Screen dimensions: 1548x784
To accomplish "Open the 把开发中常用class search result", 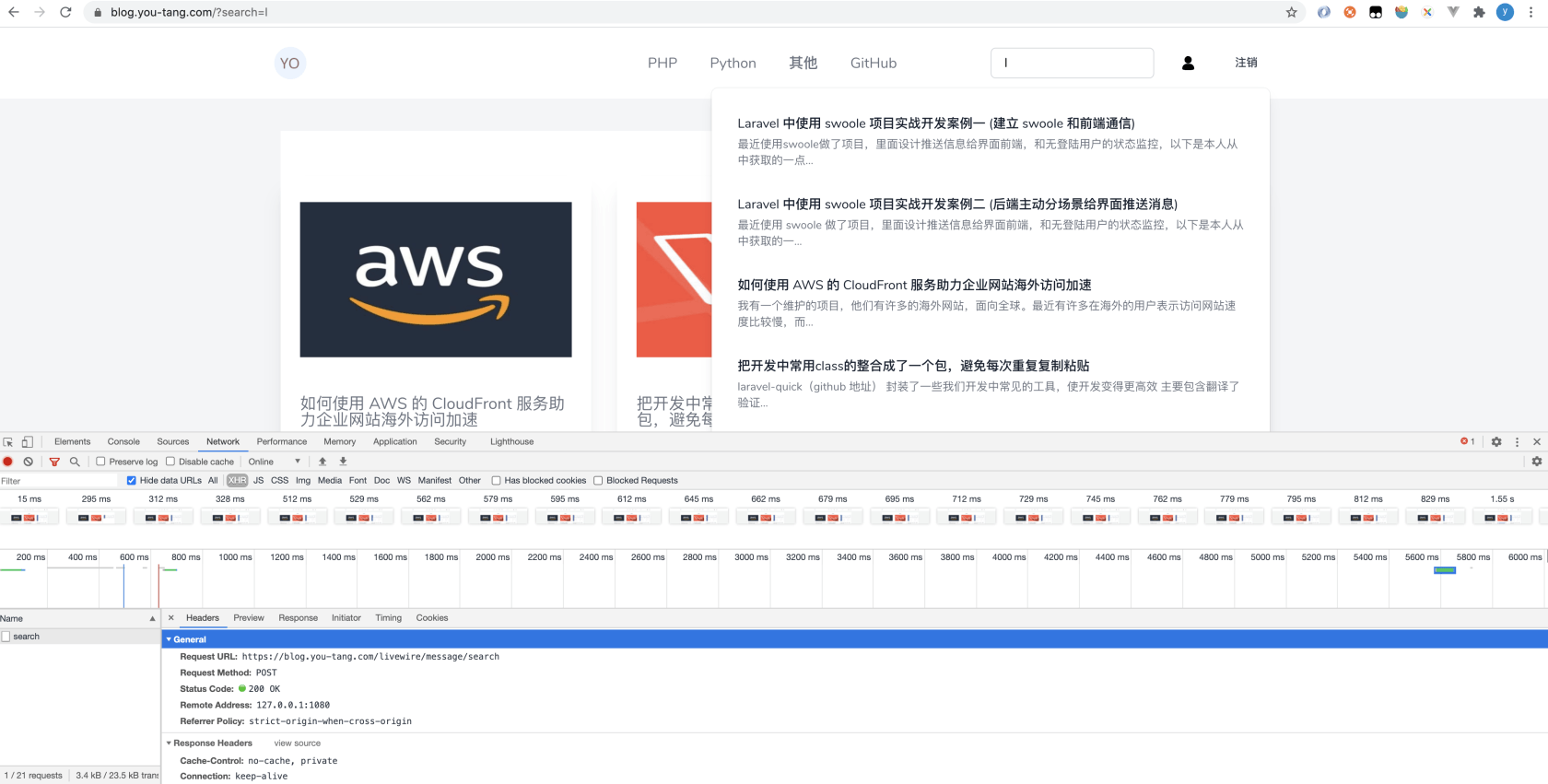I will 913,366.
